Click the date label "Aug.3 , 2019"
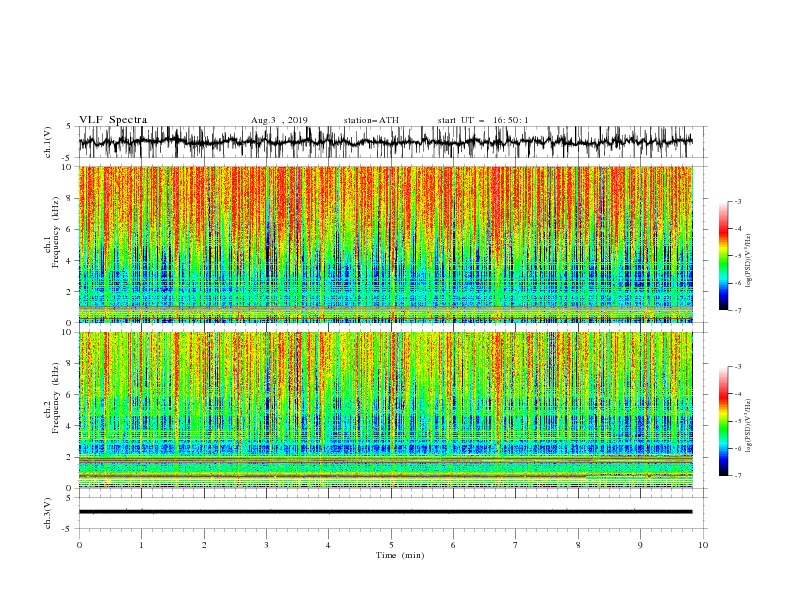The width and height of the screenshot is (792, 612). [x=279, y=120]
